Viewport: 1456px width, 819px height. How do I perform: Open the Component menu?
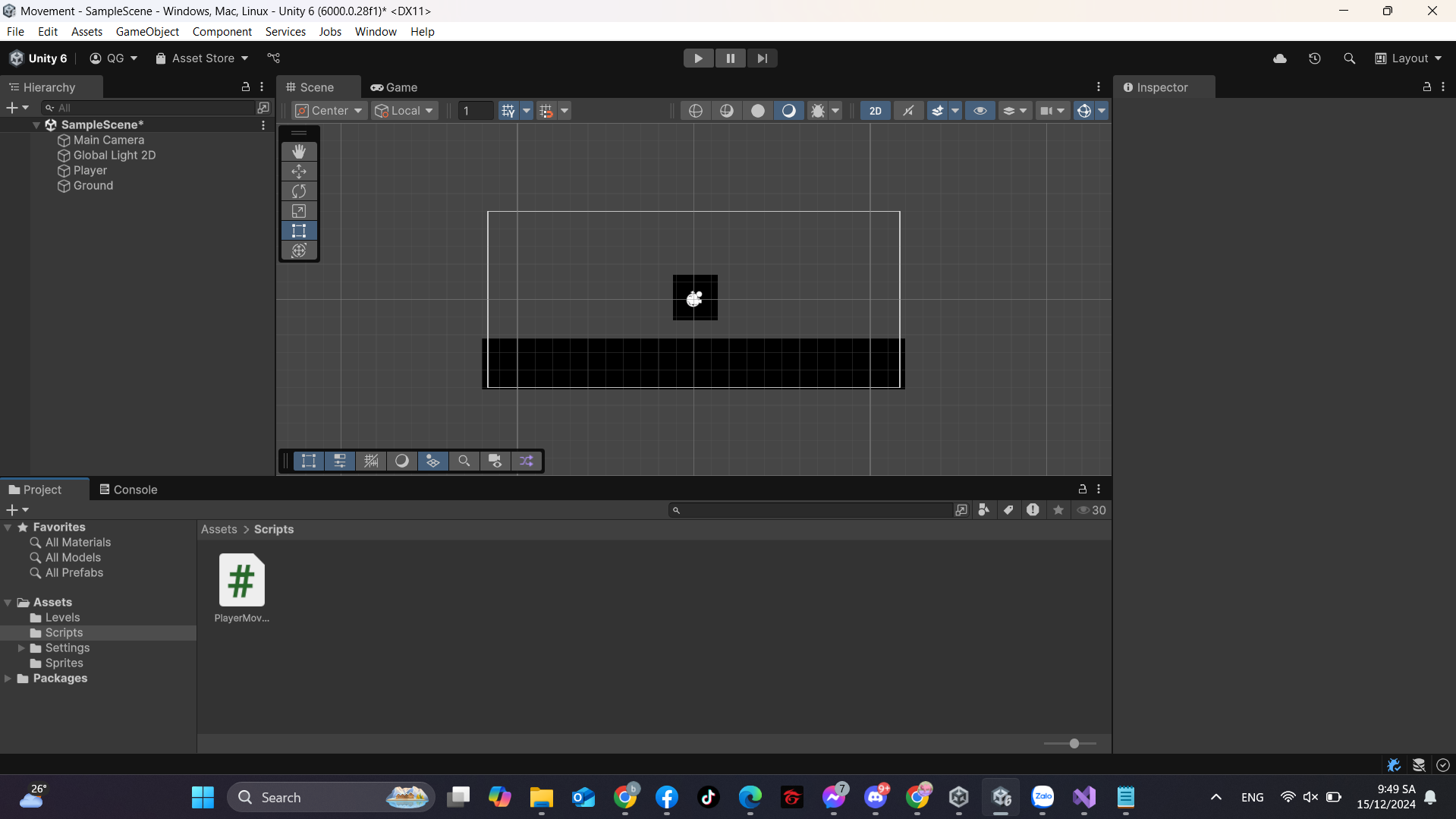click(x=222, y=32)
